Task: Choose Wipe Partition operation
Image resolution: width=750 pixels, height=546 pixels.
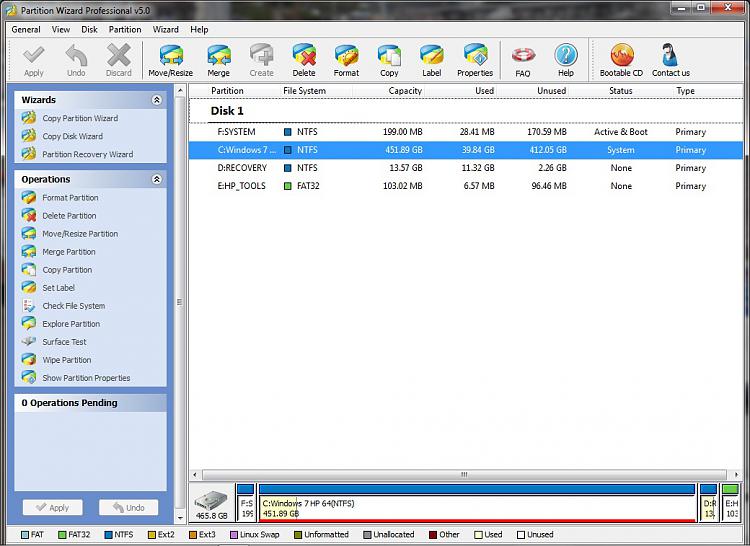Action: pos(66,360)
